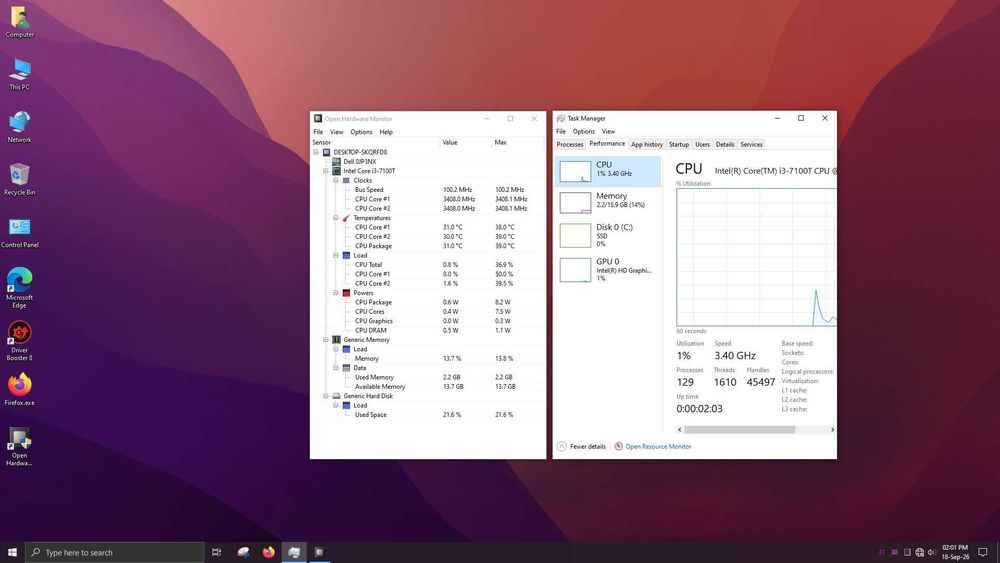Click the Temperatures thermometer icon
This screenshot has height=563, width=1000.
346,218
